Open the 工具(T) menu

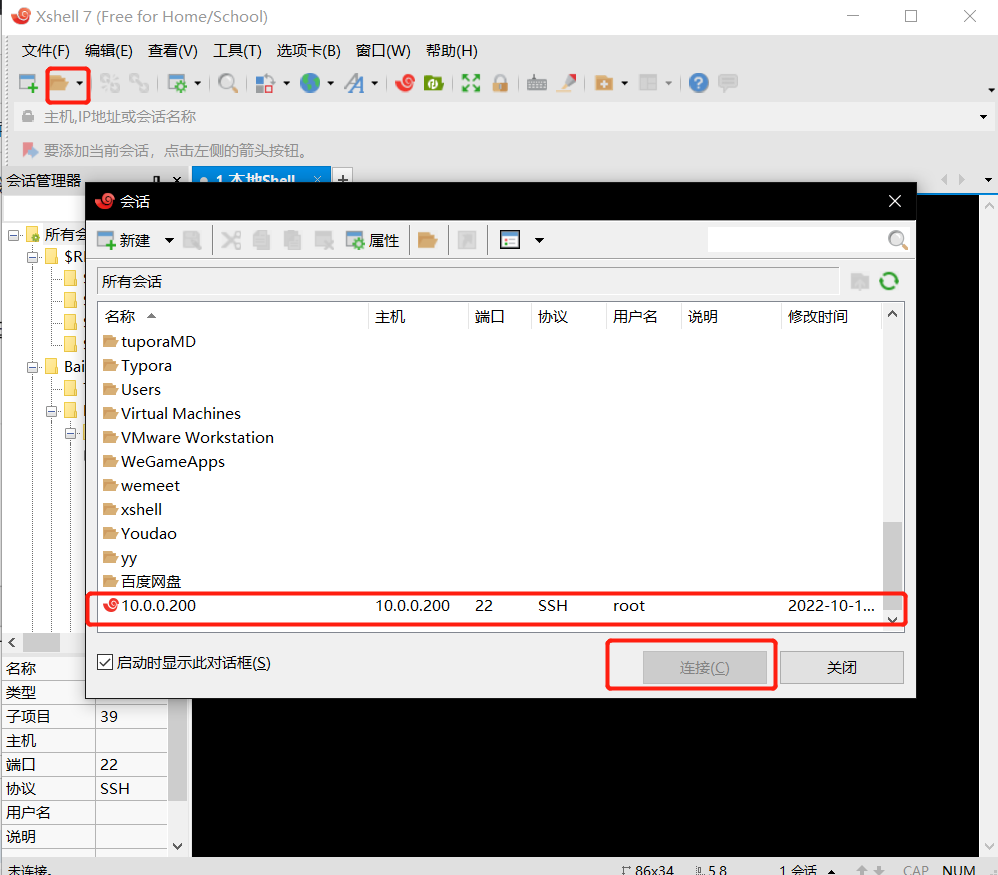pyautogui.click(x=237, y=51)
